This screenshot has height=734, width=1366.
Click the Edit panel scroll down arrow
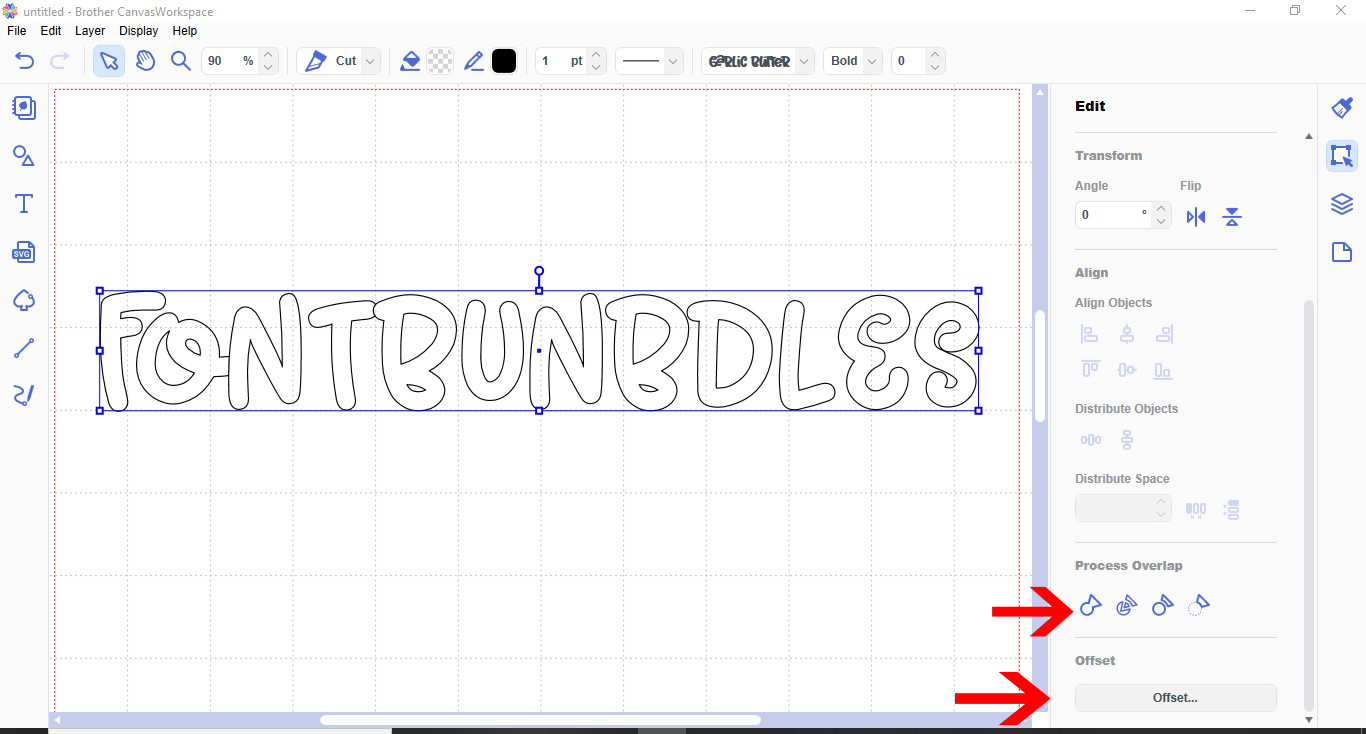pos(1309,720)
